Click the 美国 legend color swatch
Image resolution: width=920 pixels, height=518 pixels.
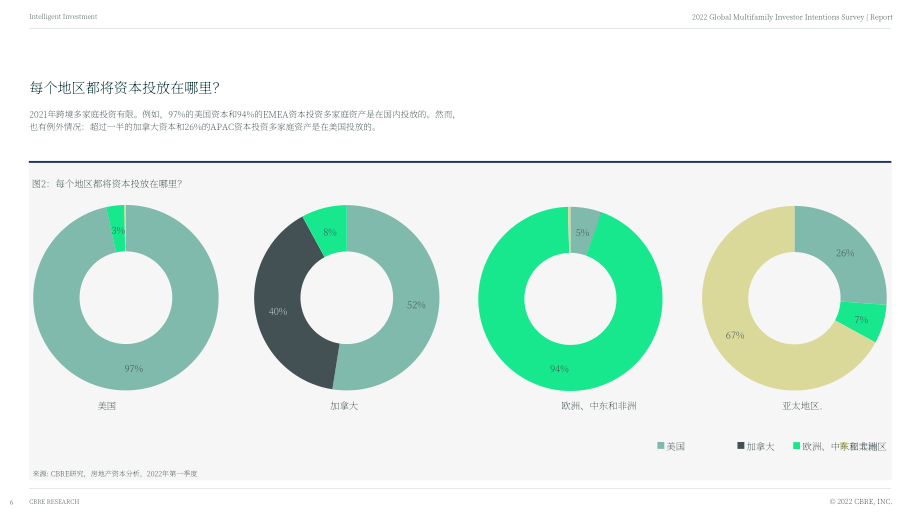(x=661, y=446)
